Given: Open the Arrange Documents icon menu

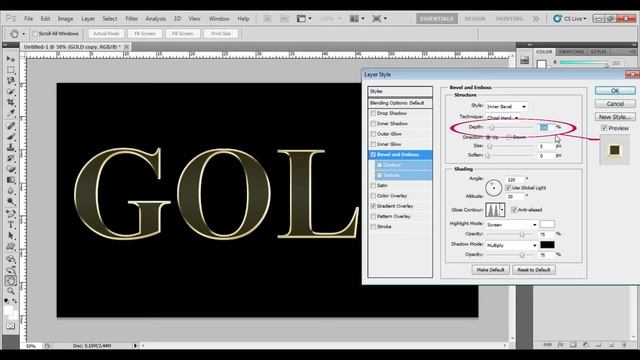Looking at the screenshot, I should click(357, 19).
